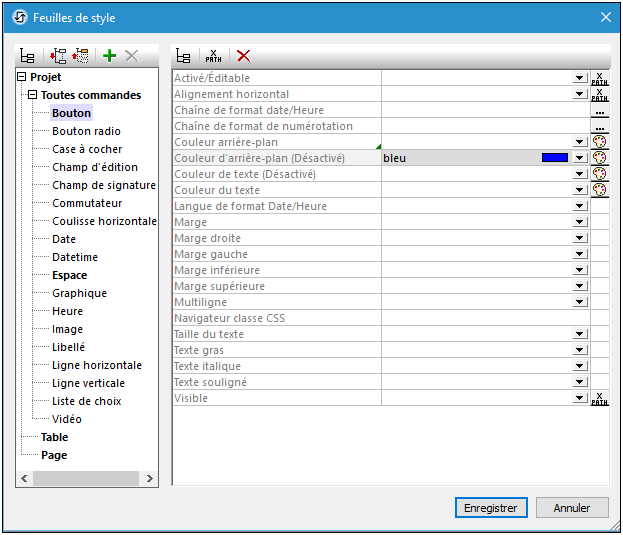Open the Alignement horizontal dropdown

(579, 94)
